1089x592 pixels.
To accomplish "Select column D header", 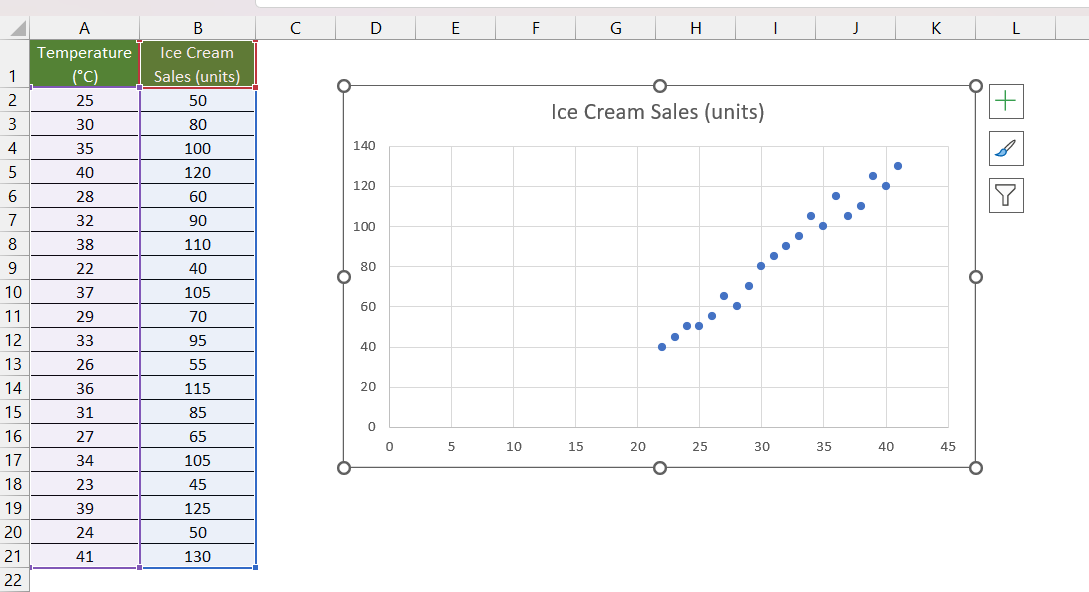I will point(376,28).
